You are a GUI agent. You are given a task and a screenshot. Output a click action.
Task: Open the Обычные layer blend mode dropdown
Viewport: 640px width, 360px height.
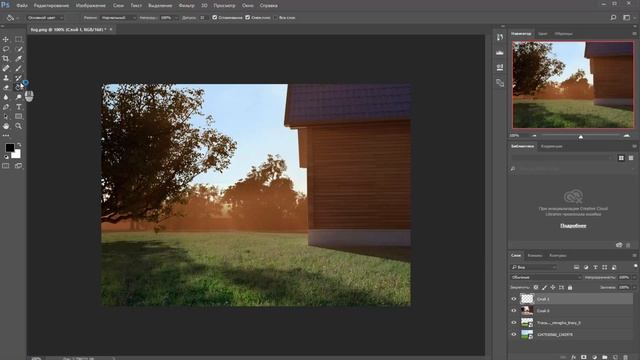pyautogui.click(x=546, y=277)
